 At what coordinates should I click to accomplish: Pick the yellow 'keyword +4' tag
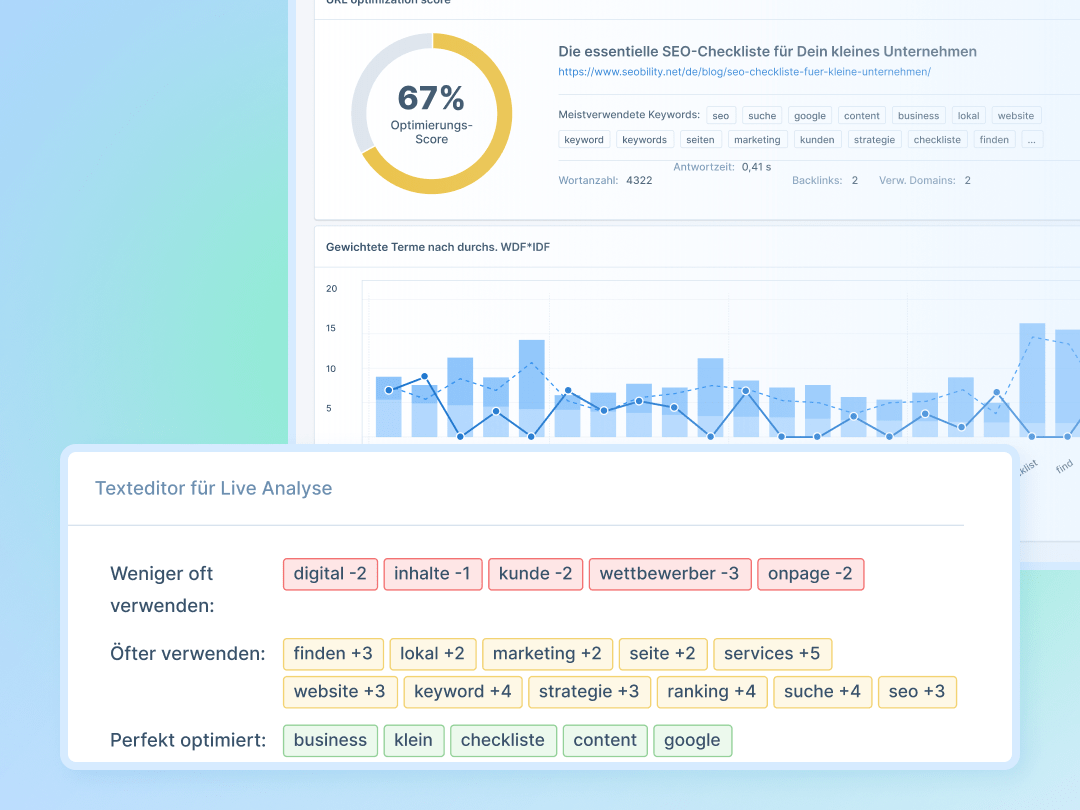point(463,692)
